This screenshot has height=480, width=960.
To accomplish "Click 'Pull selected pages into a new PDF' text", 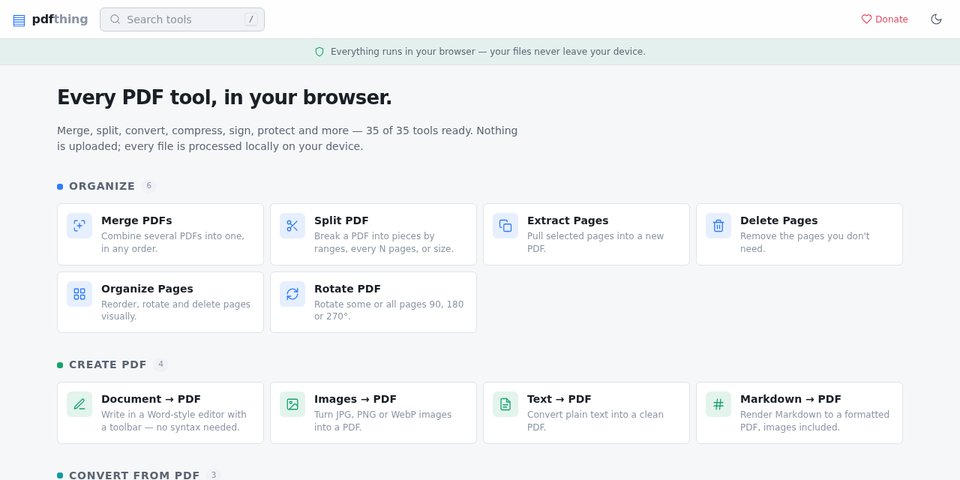I will click(595, 242).
